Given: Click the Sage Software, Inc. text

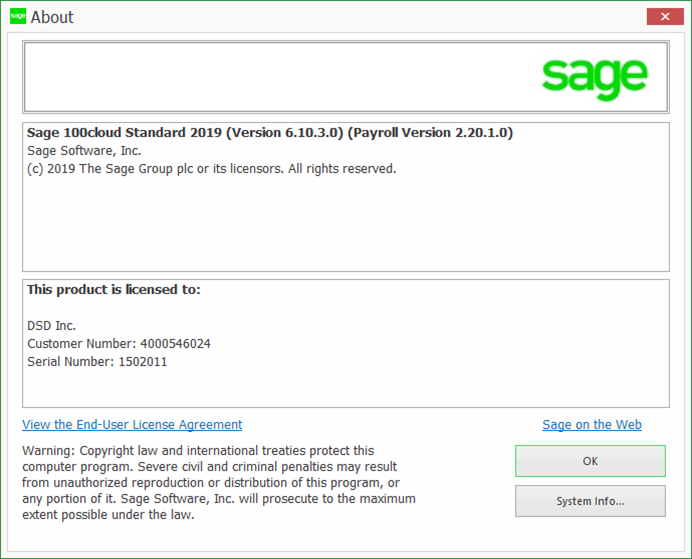Looking at the screenshot, I should 84,151.
